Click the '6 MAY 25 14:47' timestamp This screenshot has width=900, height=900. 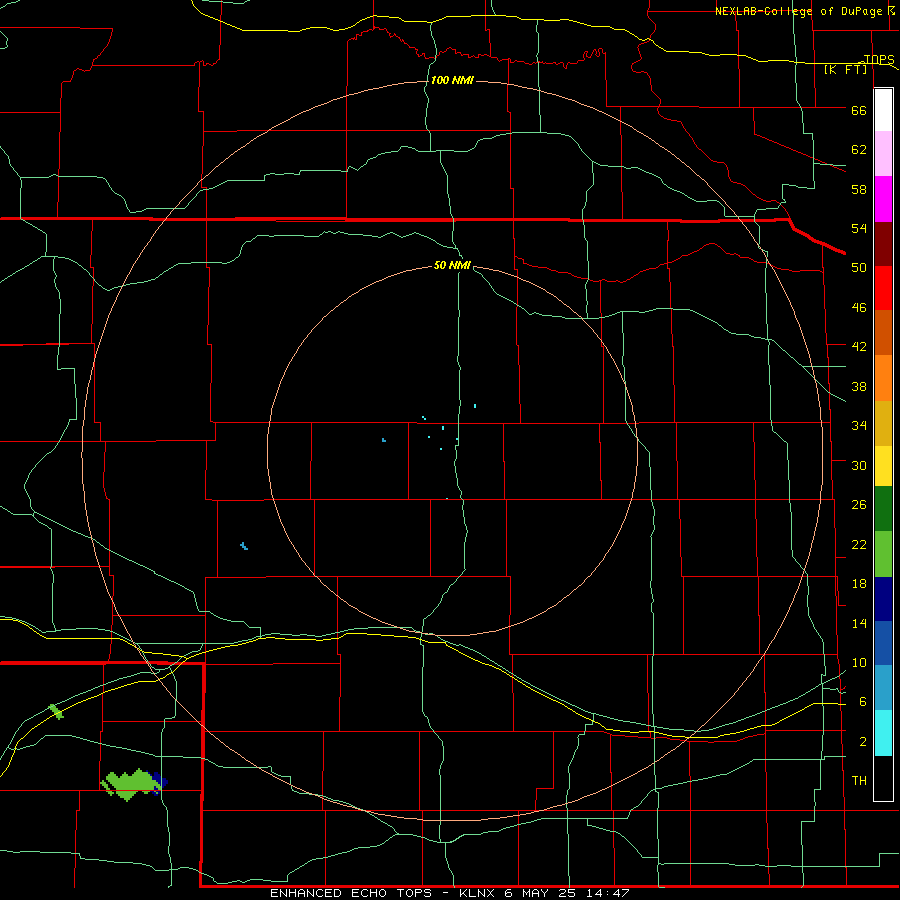click(567, 893)
